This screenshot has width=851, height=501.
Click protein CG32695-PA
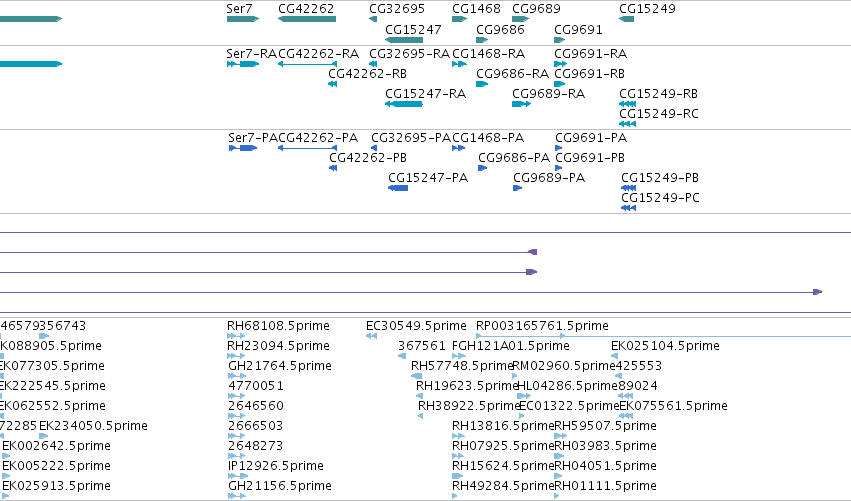tap(411, 138)
